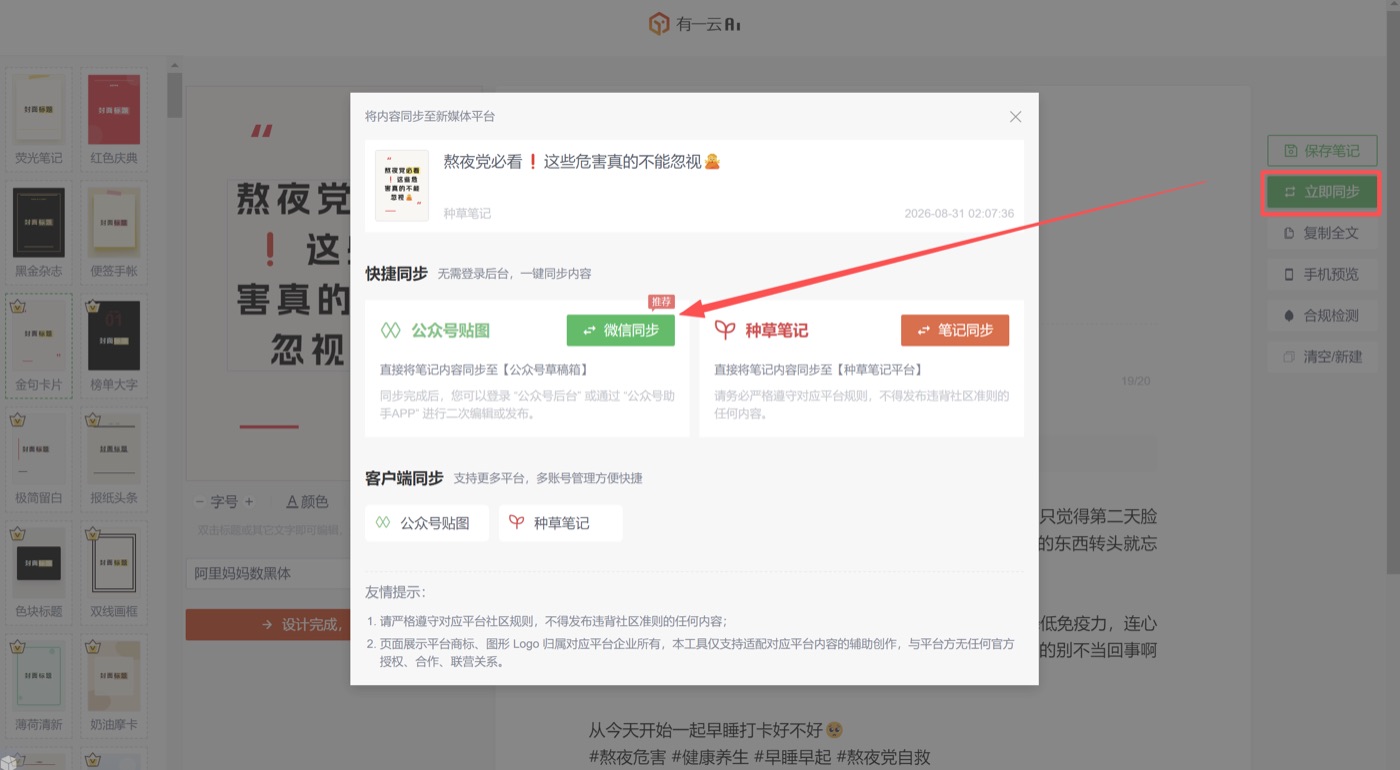Click 清空/新建 button
The width and height of the screenshot is (1400, 770).
tap(1322, 356)
